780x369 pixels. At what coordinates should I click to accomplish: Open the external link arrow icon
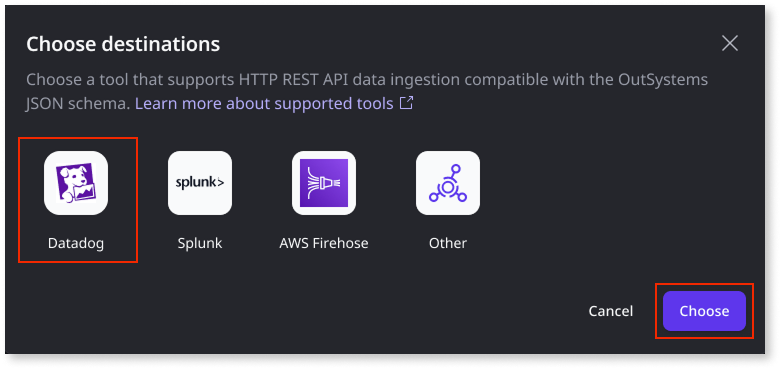point(407,103)
